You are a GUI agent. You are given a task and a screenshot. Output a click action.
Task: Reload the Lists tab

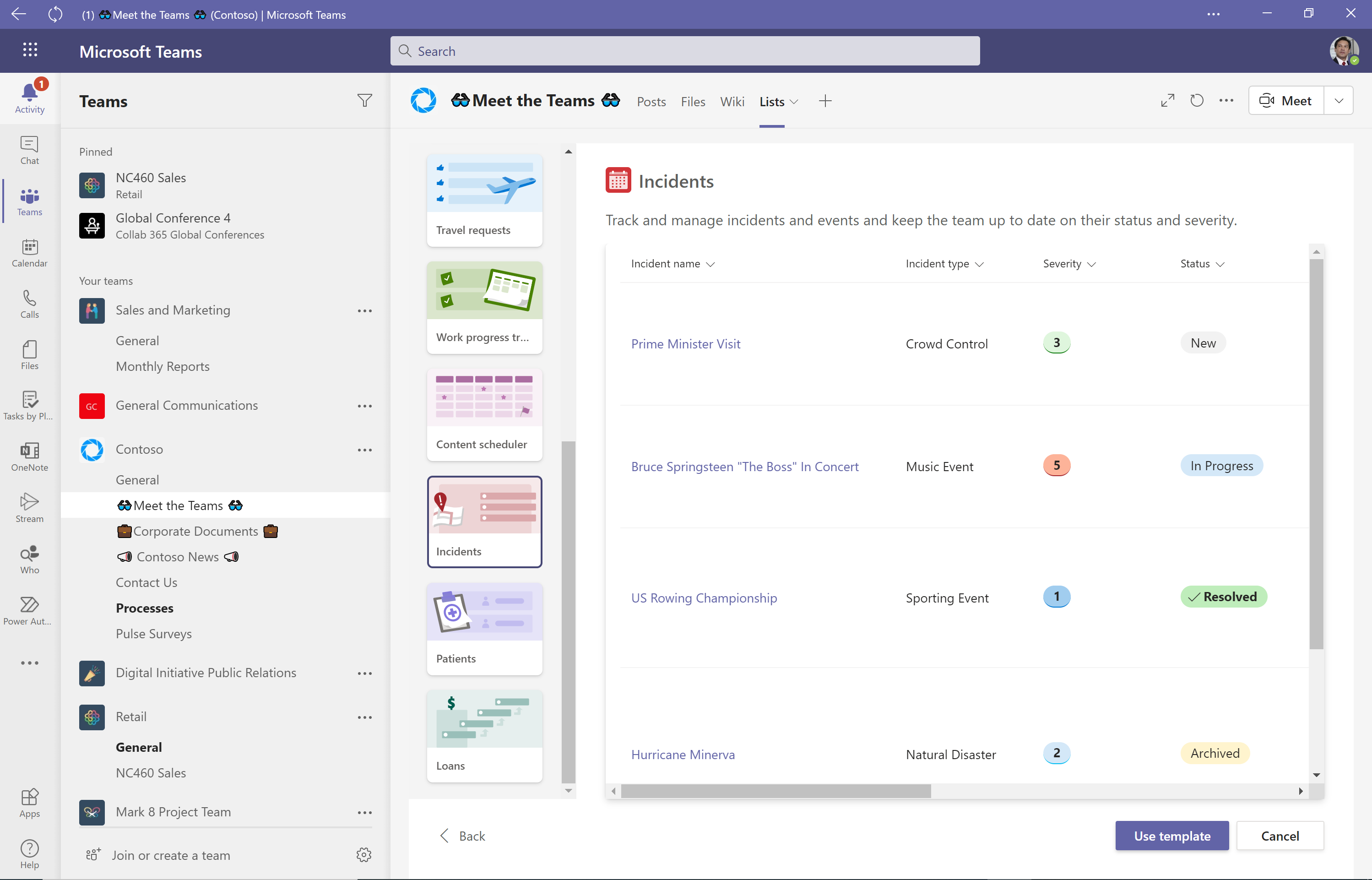[x=1197, y=101]
